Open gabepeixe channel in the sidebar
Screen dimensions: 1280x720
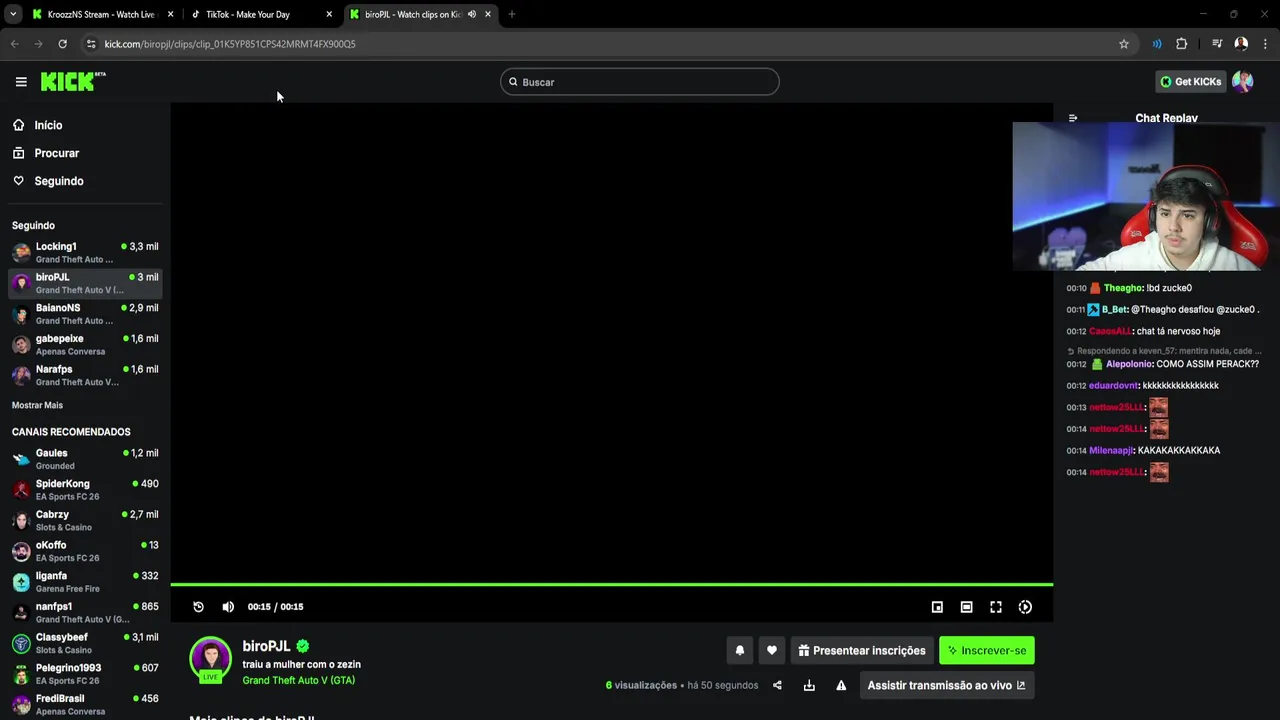point(85,344)
